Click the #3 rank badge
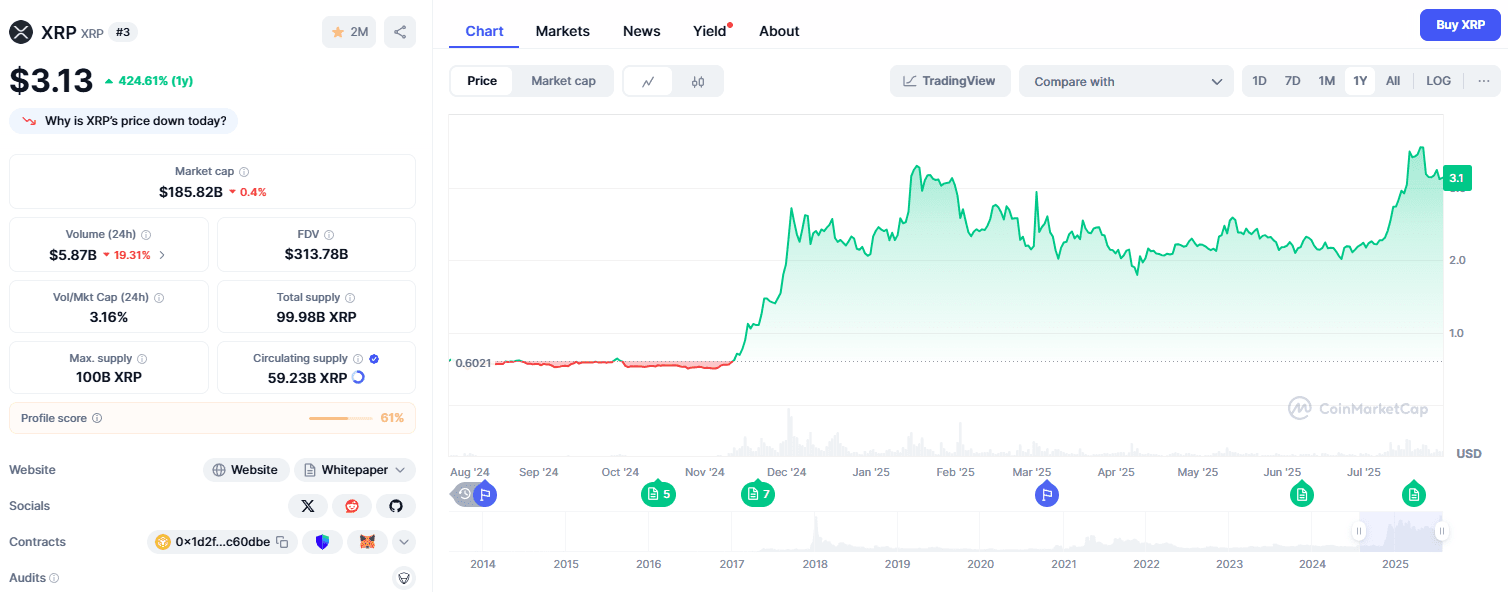The height and width of the screenshot is (592, 1508). [123, 32]
